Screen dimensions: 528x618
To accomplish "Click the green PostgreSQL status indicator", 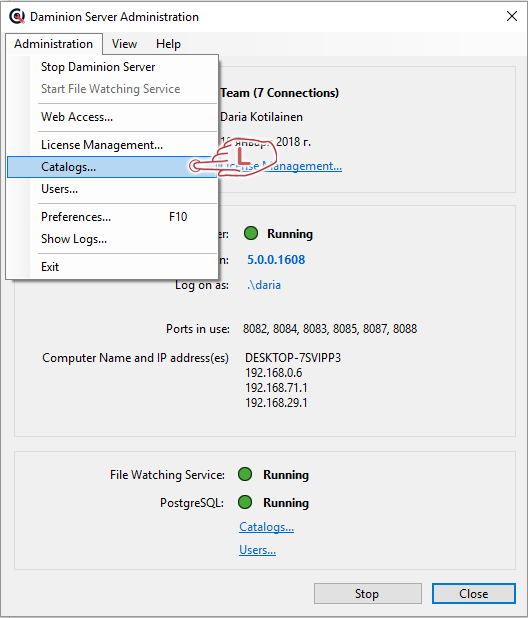I will tap(245, 502).
